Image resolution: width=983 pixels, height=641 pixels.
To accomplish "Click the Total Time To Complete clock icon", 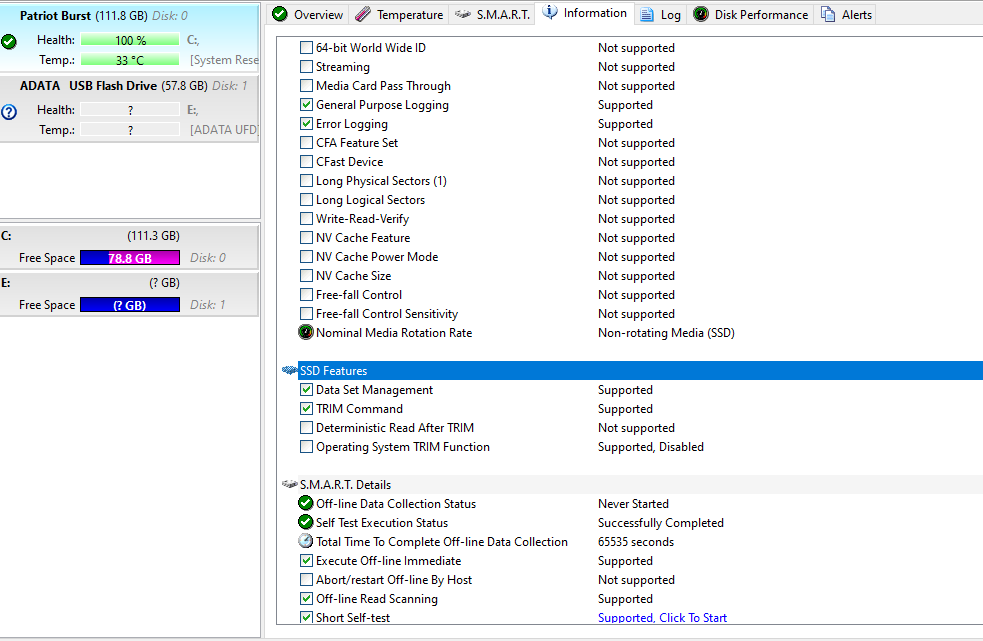I will (306, 541).
